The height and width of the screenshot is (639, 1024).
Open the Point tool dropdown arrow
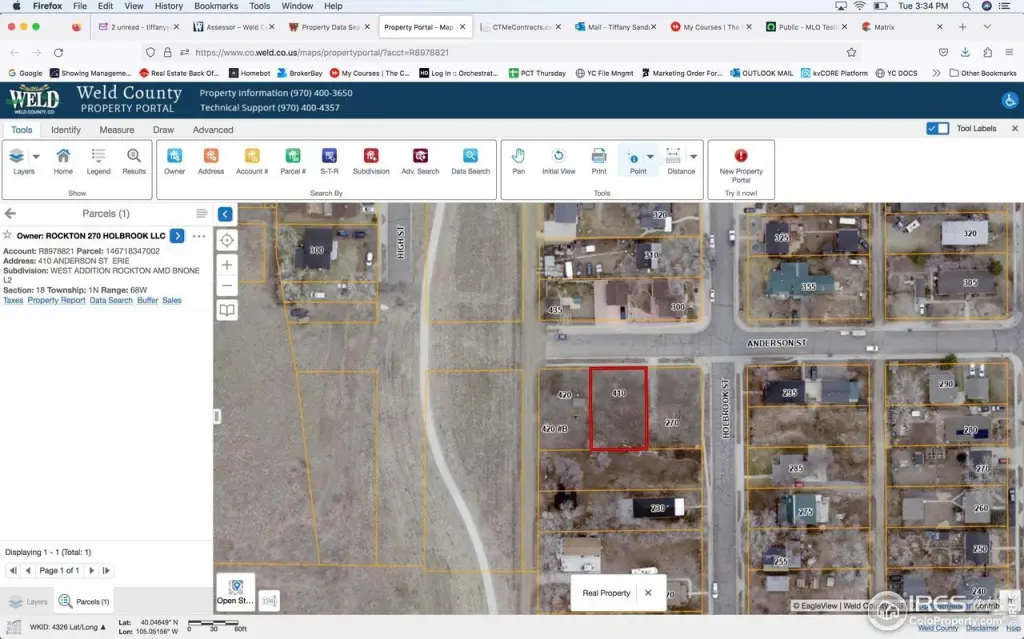coord(651,157)
